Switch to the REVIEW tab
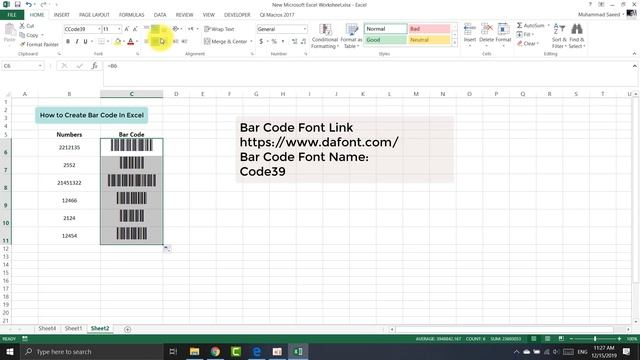The image size is (640, 360). [x=184, y=15]
